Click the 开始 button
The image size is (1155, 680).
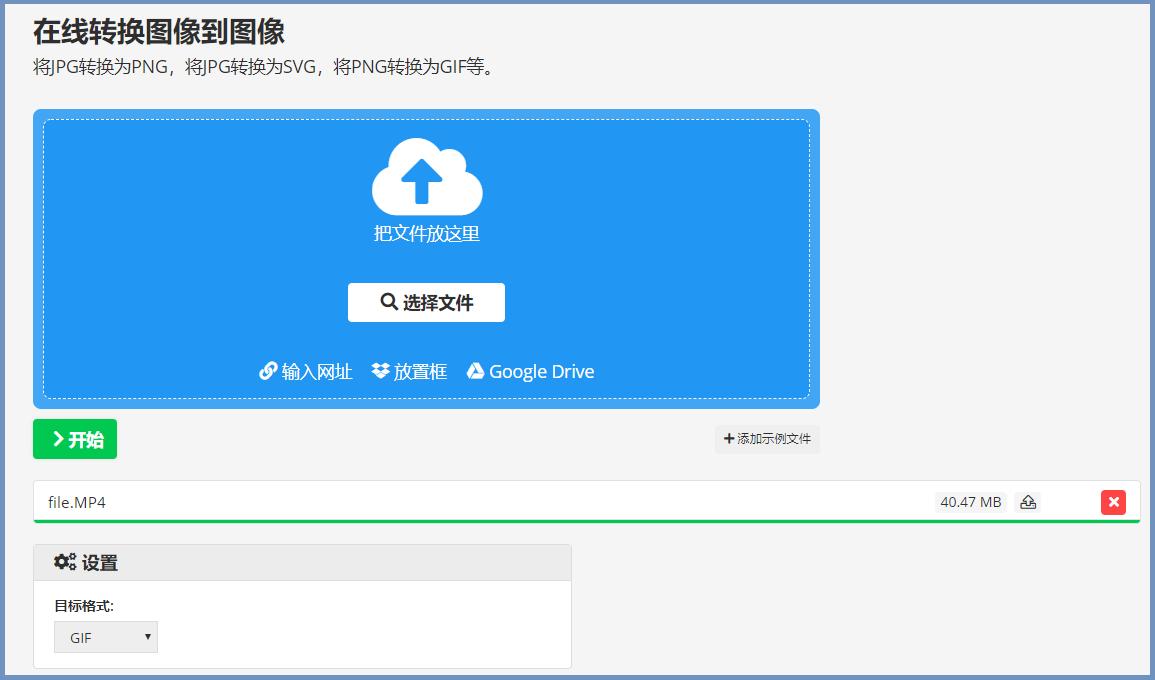pos(74,439)
